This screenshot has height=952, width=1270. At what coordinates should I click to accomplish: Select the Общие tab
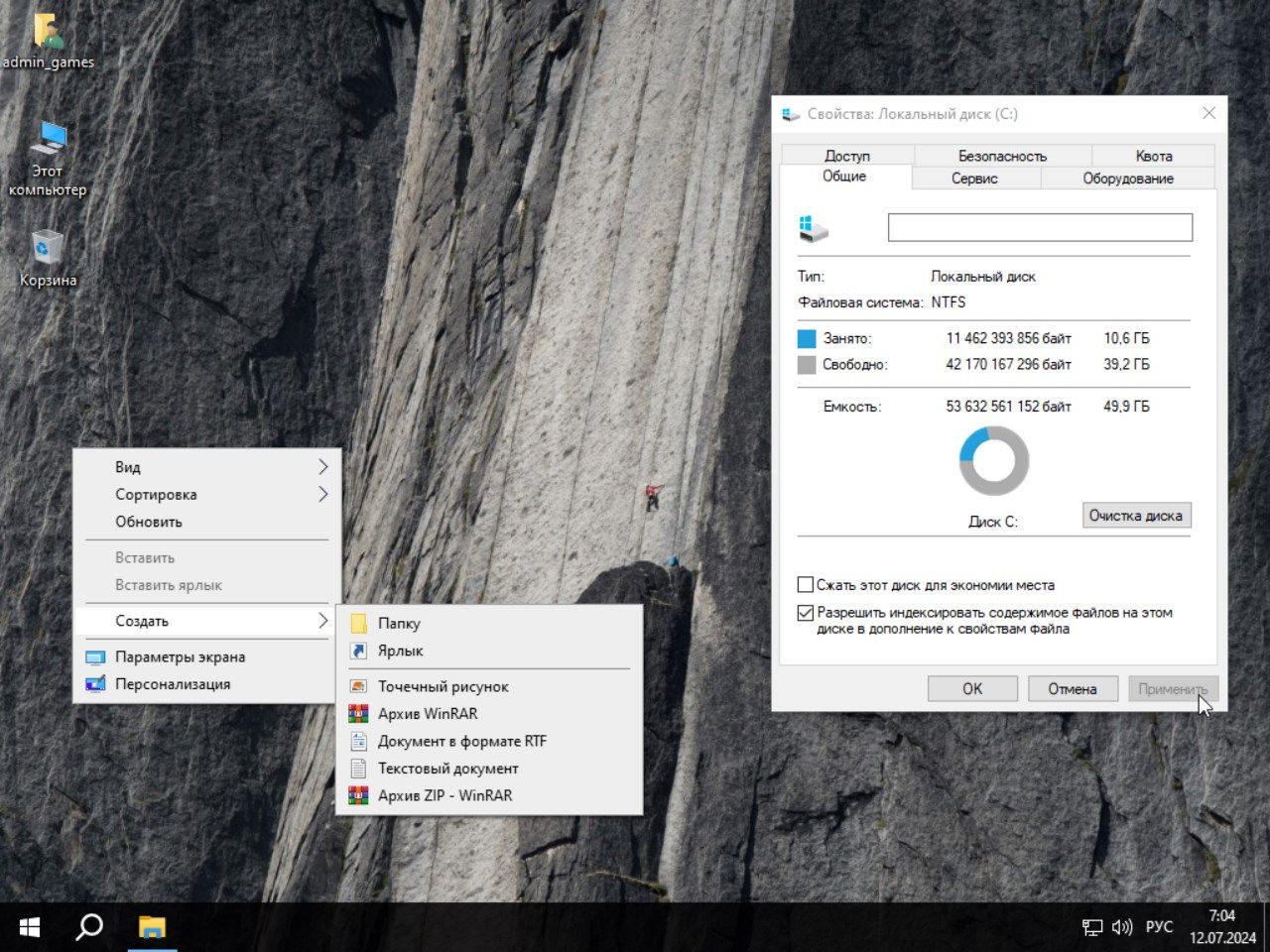pyautogui.click(x=844, y=177)
